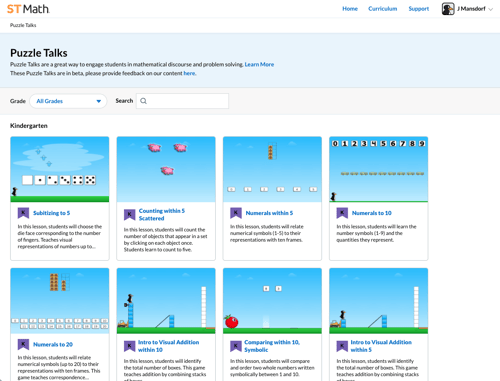Open the Support menu item
The image size is (500, 381).
coord(419,9)
